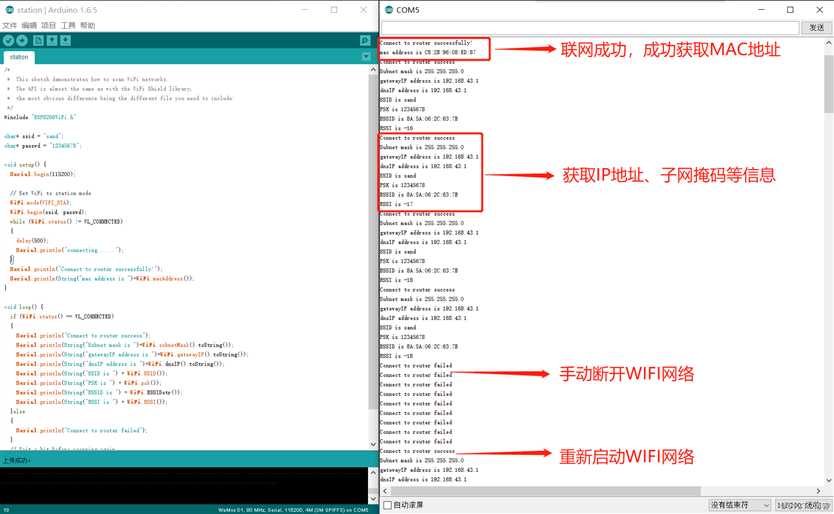The height and width of the screenshot is (514, 834).
Task: Click COM5 horizontal scroll left arrow
Action: (386, 491)
